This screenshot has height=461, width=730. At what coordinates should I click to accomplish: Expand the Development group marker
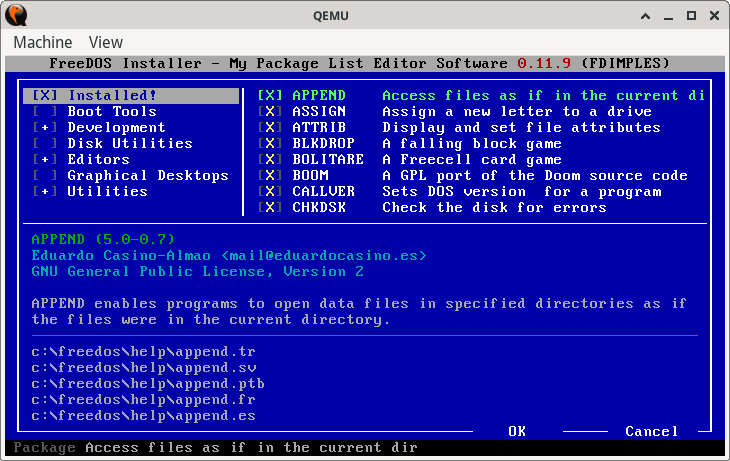coord(45,127)
